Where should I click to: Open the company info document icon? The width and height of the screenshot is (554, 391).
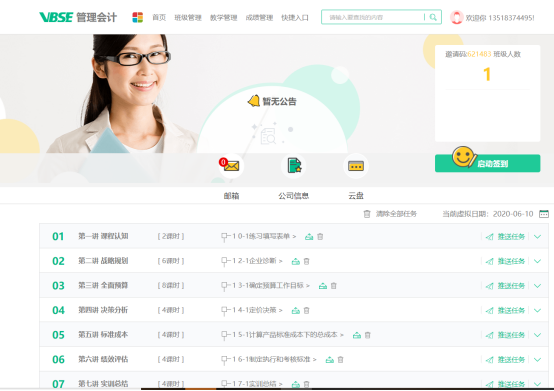tap(294, 165)
